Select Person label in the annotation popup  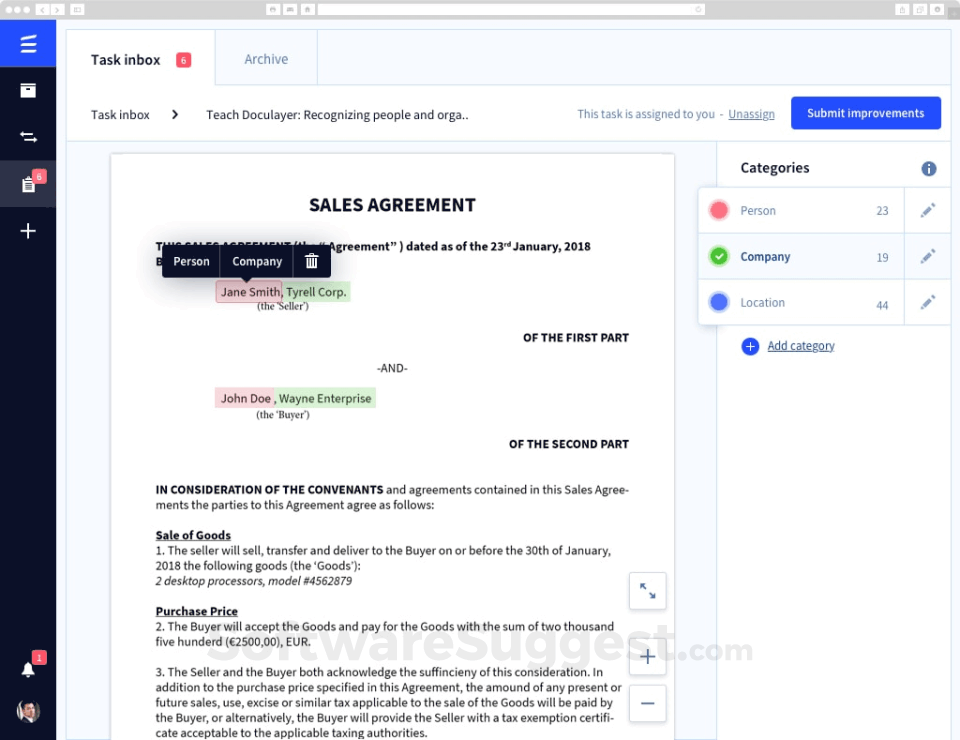190,261
